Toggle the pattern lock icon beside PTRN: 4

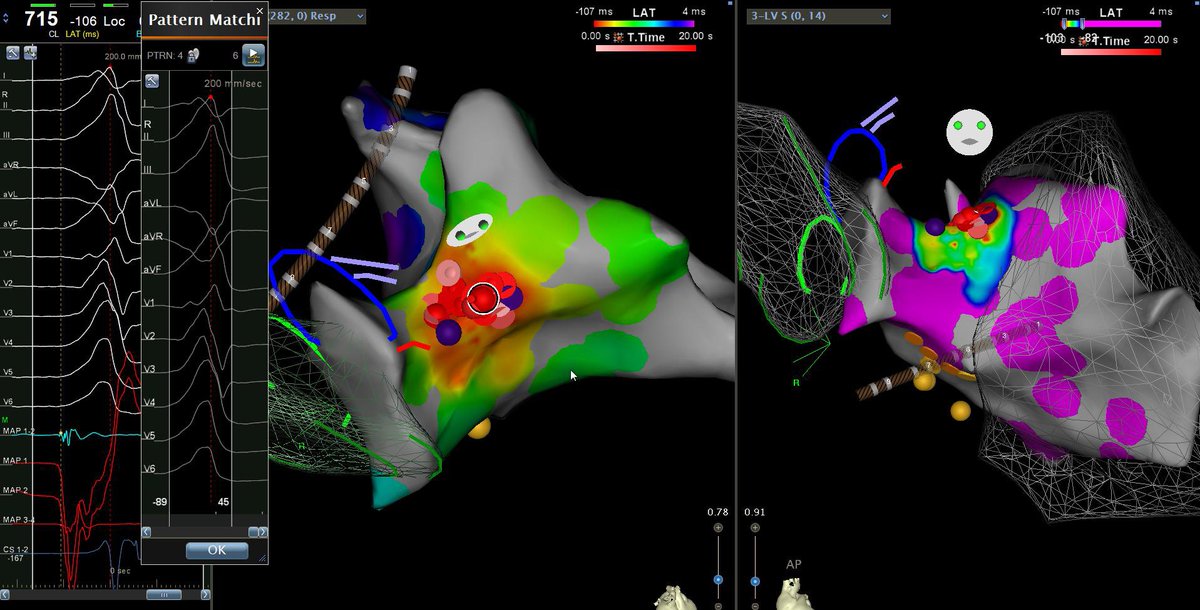pos(194,56)
